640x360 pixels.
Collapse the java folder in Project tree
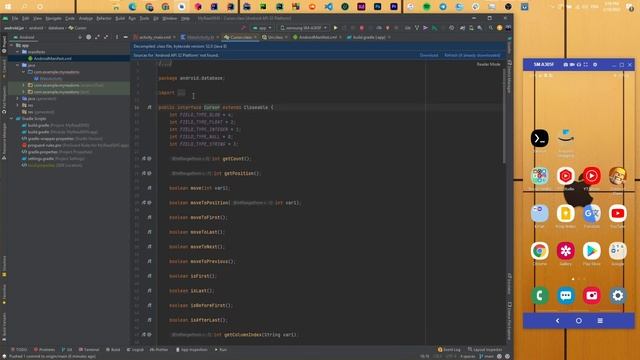pos(18,65)
